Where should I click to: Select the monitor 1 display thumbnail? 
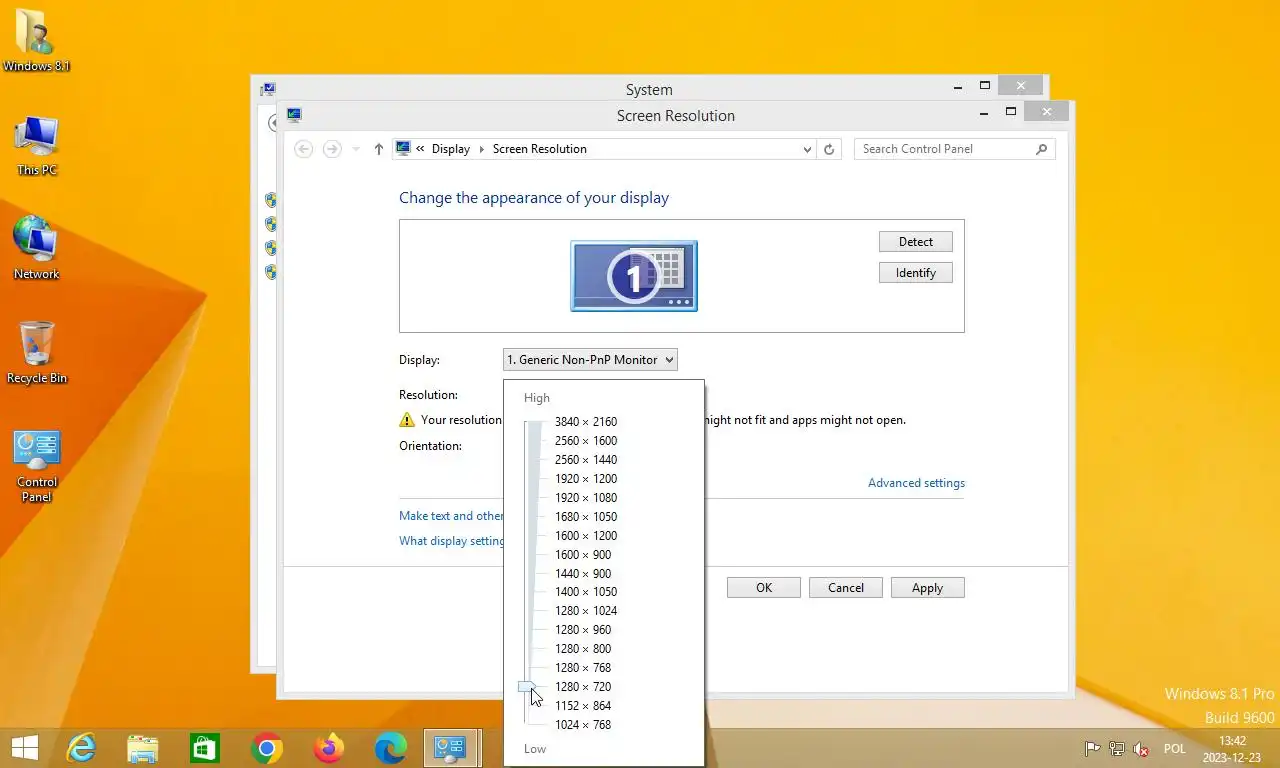pos(634,276)
